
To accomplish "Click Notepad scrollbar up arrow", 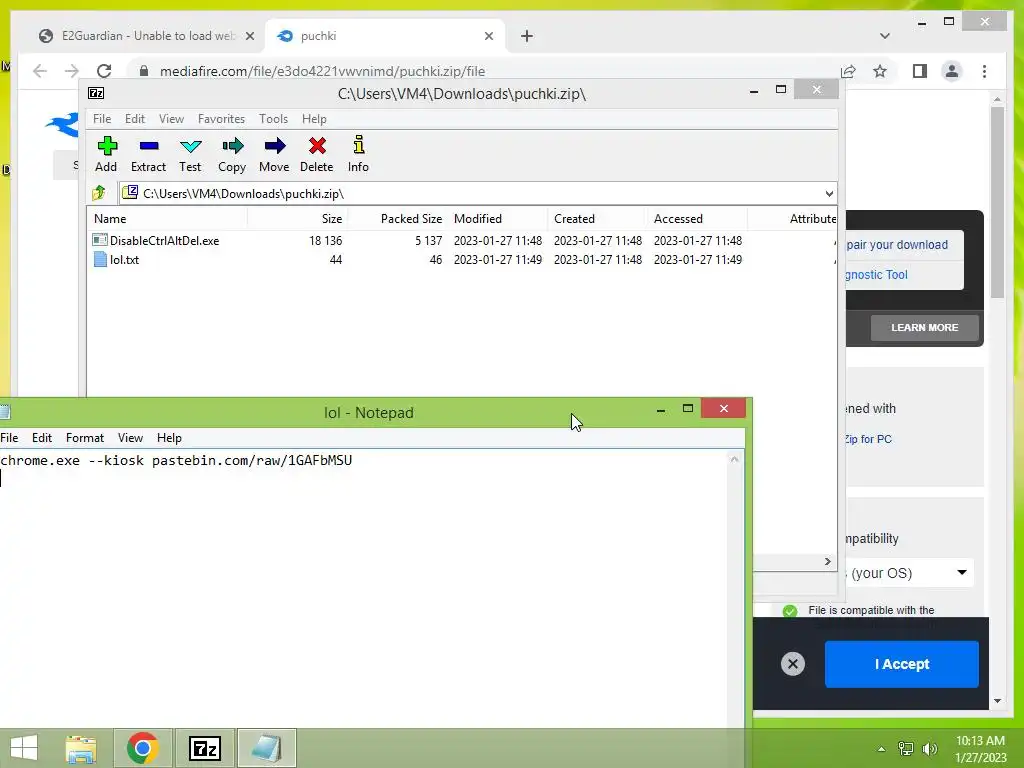I will [735, 459].
